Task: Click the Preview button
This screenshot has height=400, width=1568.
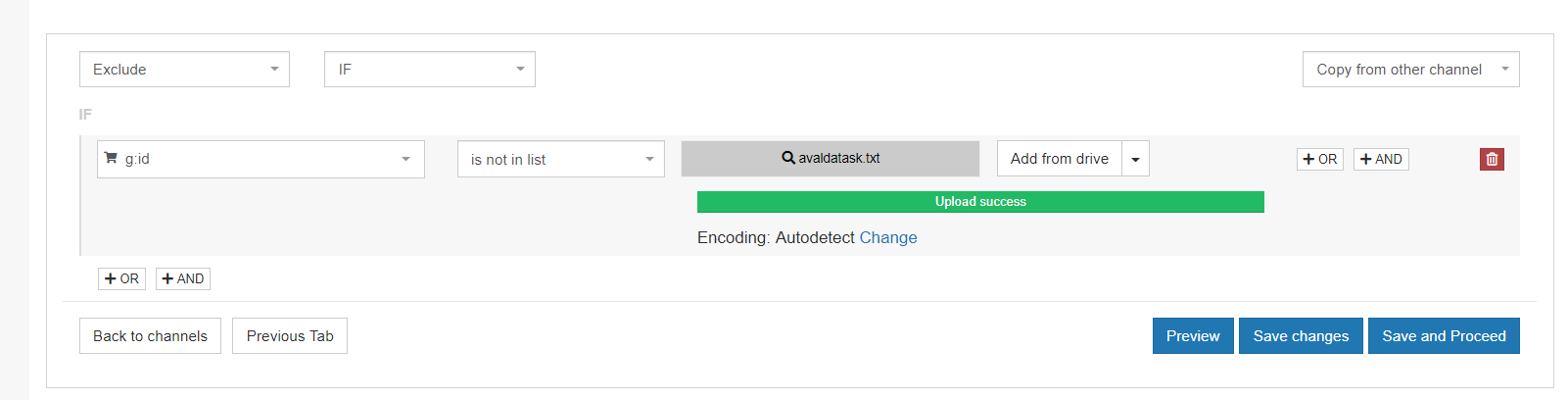Action: [1192, 335]
